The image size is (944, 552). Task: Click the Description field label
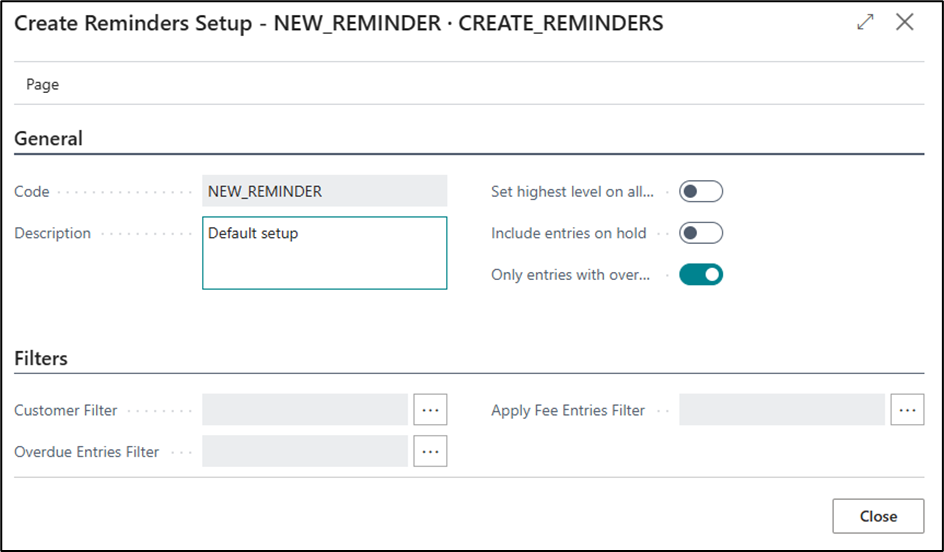(x=52, y=233)
